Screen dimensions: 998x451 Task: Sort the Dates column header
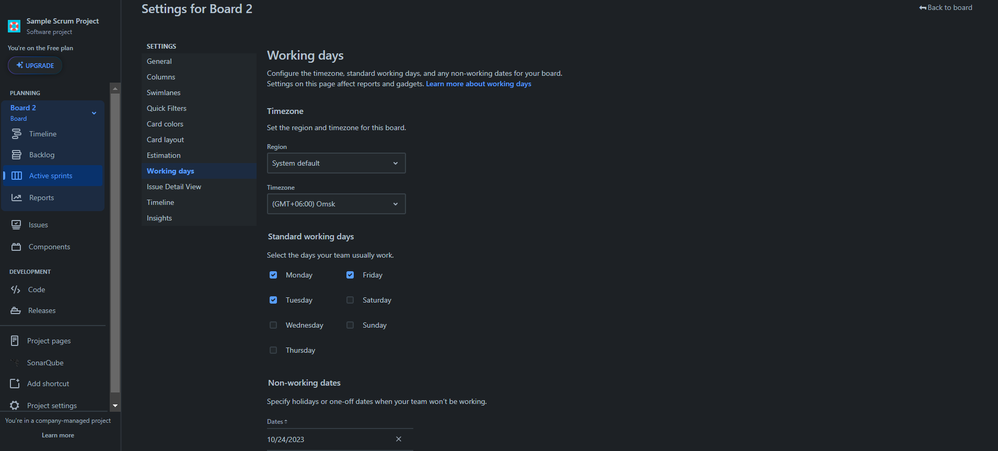(x=277, y=422)
